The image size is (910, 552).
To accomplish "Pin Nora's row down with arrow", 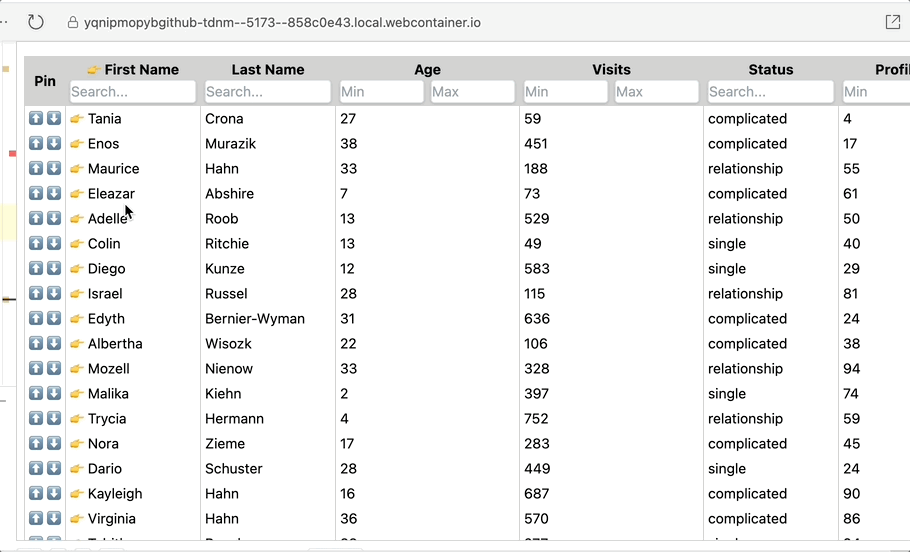I will coord(54,443).
